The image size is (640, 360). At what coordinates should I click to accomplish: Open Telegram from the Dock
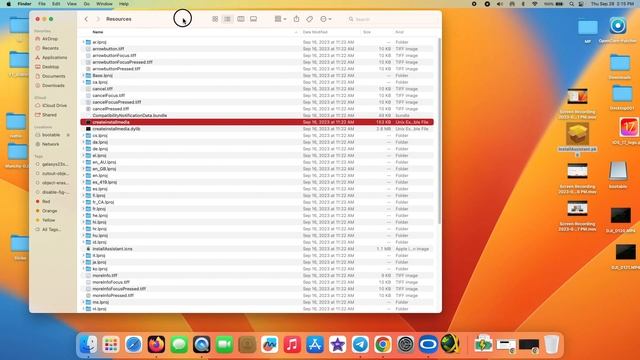click(360, 344)
